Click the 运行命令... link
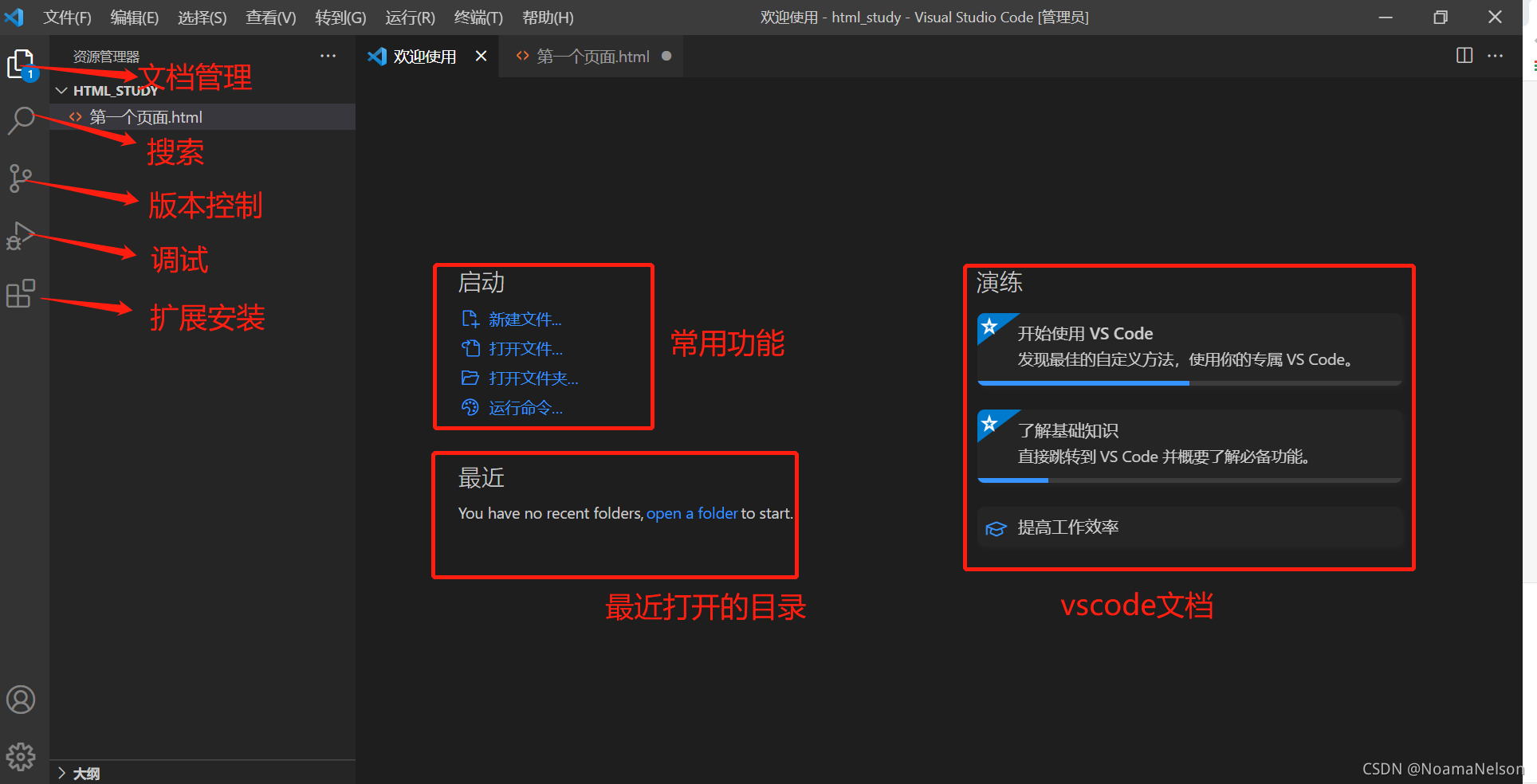1537x784 pixels. [525, 408]
